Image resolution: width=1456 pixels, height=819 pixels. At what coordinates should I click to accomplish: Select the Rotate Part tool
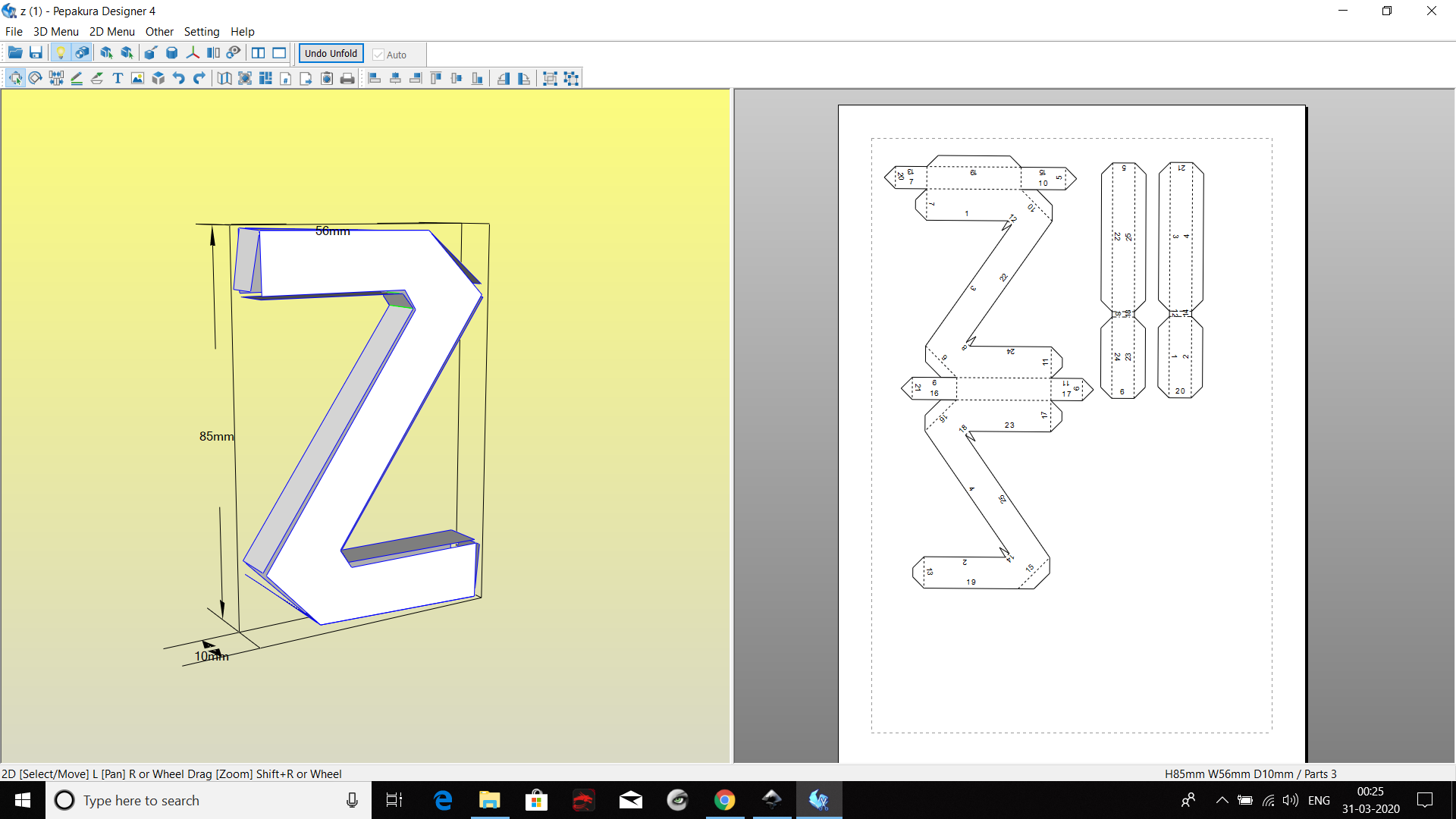[x=35, y=78]
